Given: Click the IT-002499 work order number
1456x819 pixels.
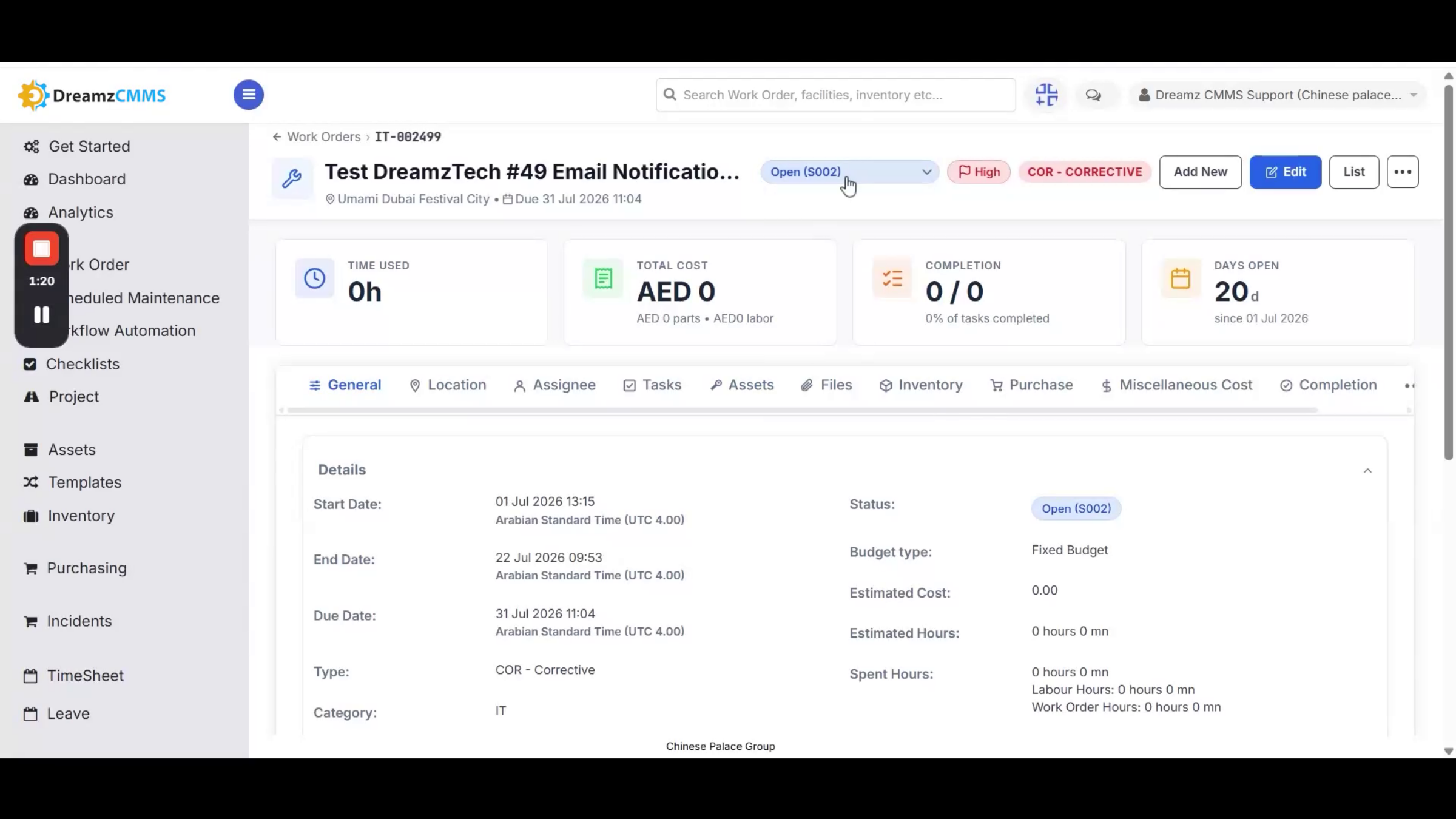Looking at the screenshot, I should [408, 137].
